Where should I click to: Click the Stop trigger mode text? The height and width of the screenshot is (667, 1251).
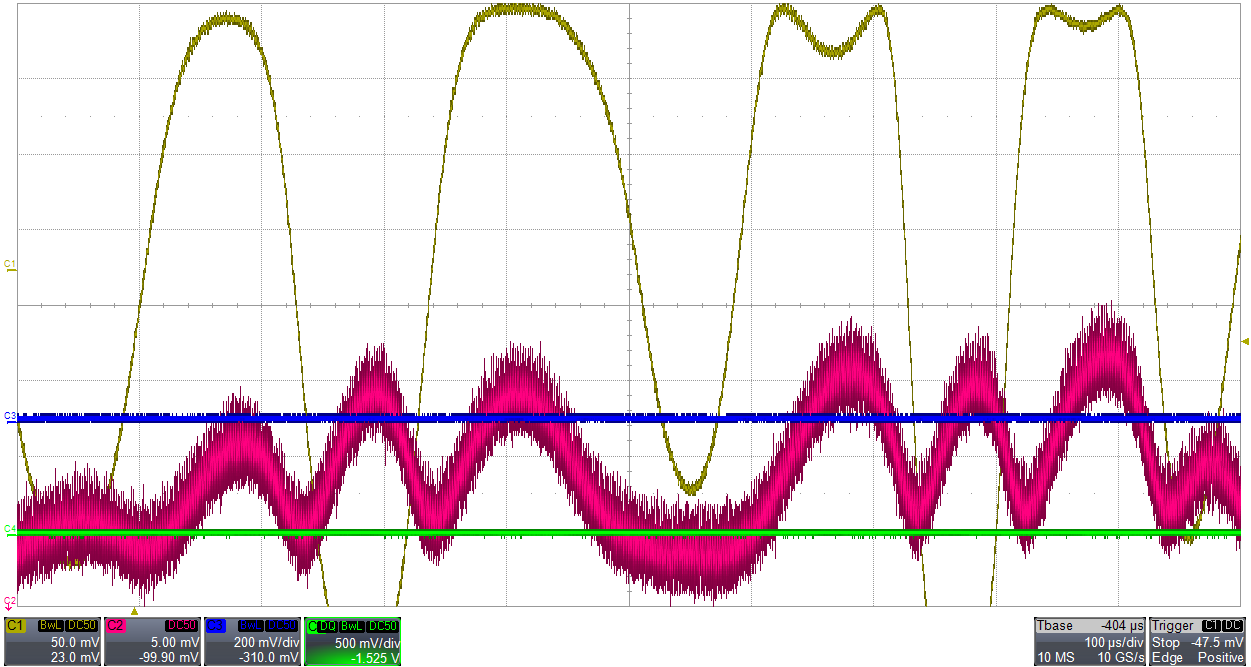pos(1166,642)
